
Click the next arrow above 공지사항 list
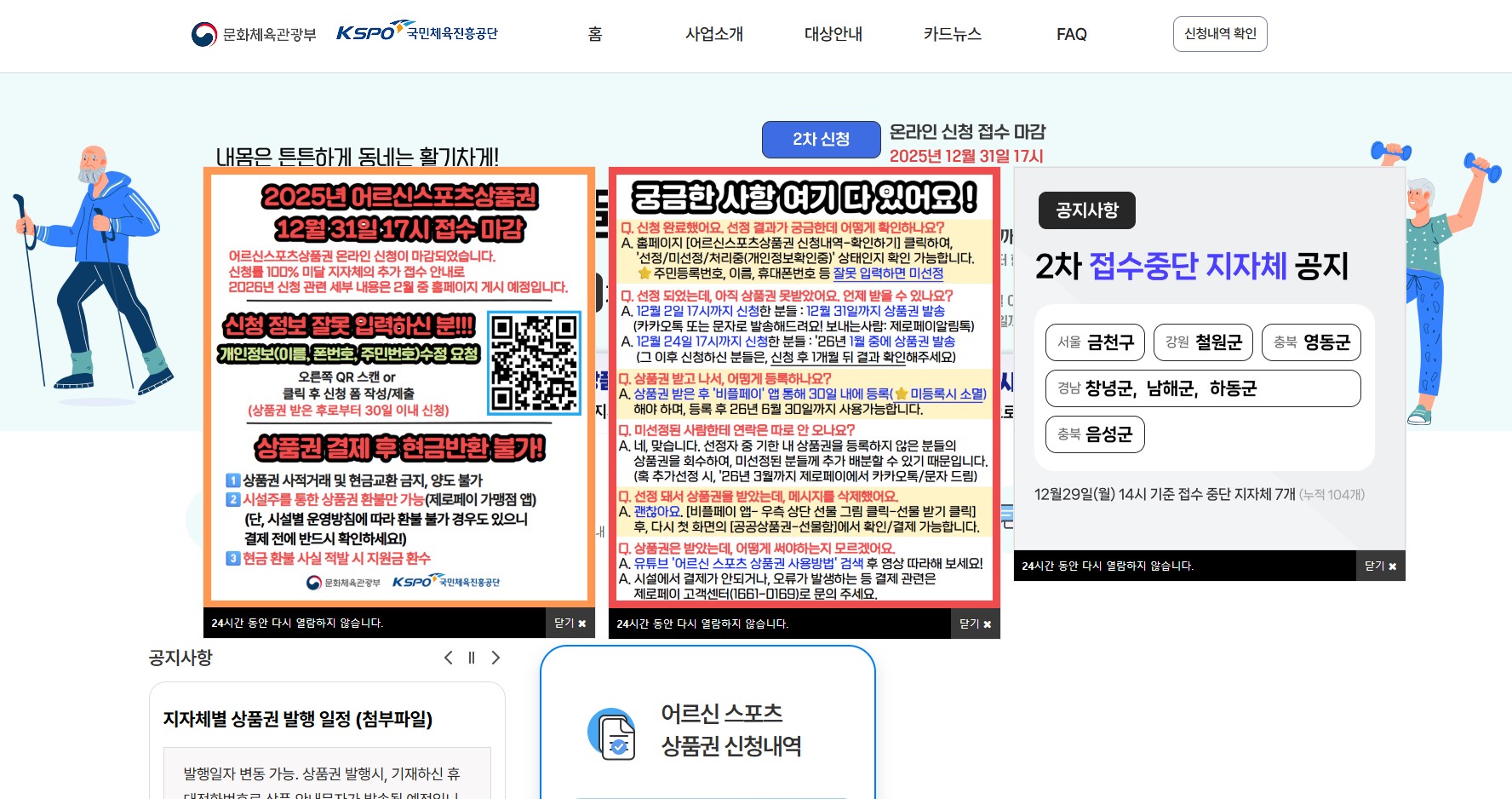pos(495,658)
